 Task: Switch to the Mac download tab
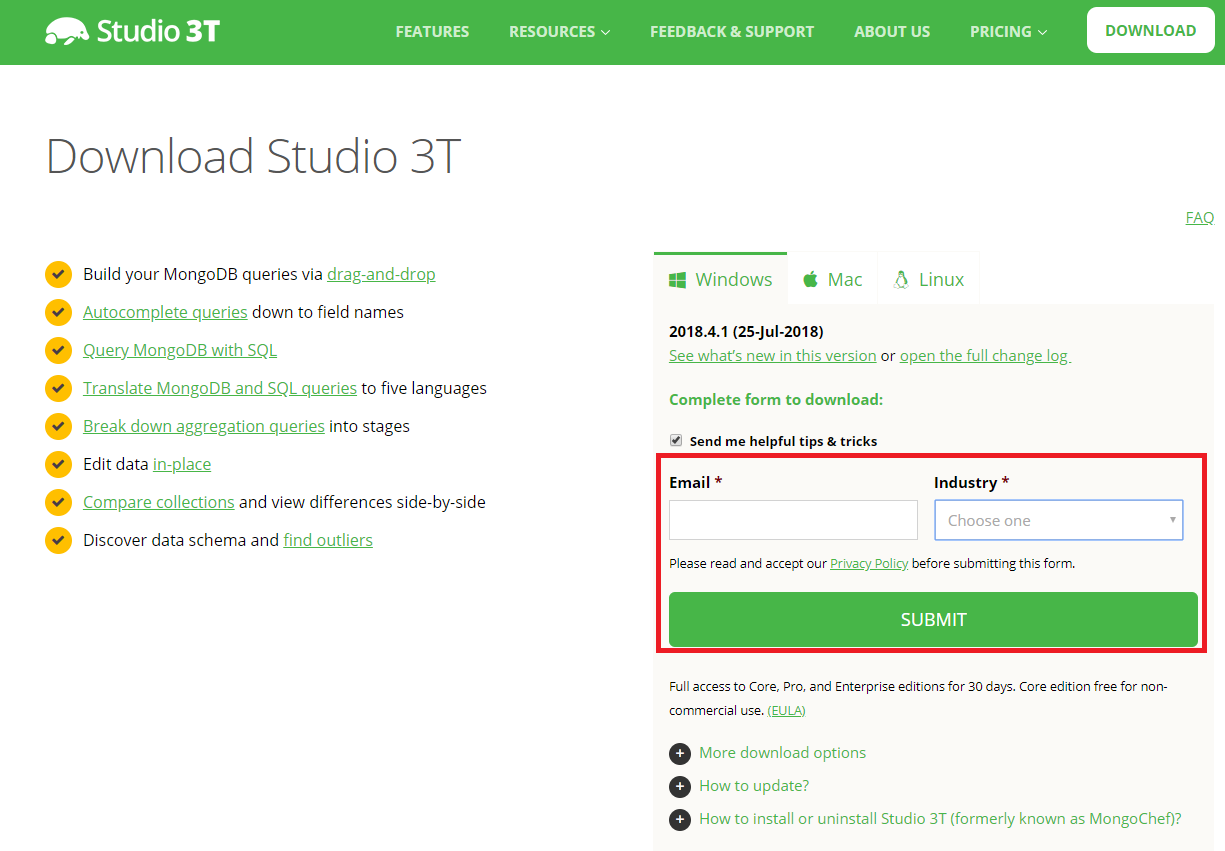[832, 279]
